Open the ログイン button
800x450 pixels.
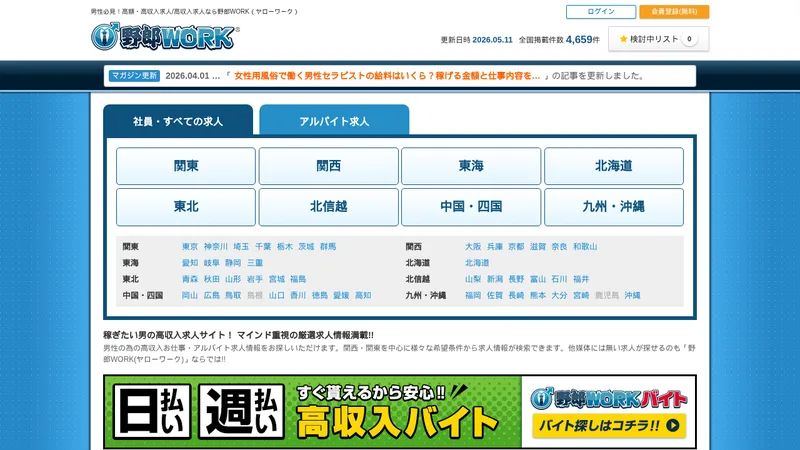click(x=601, y=11)
